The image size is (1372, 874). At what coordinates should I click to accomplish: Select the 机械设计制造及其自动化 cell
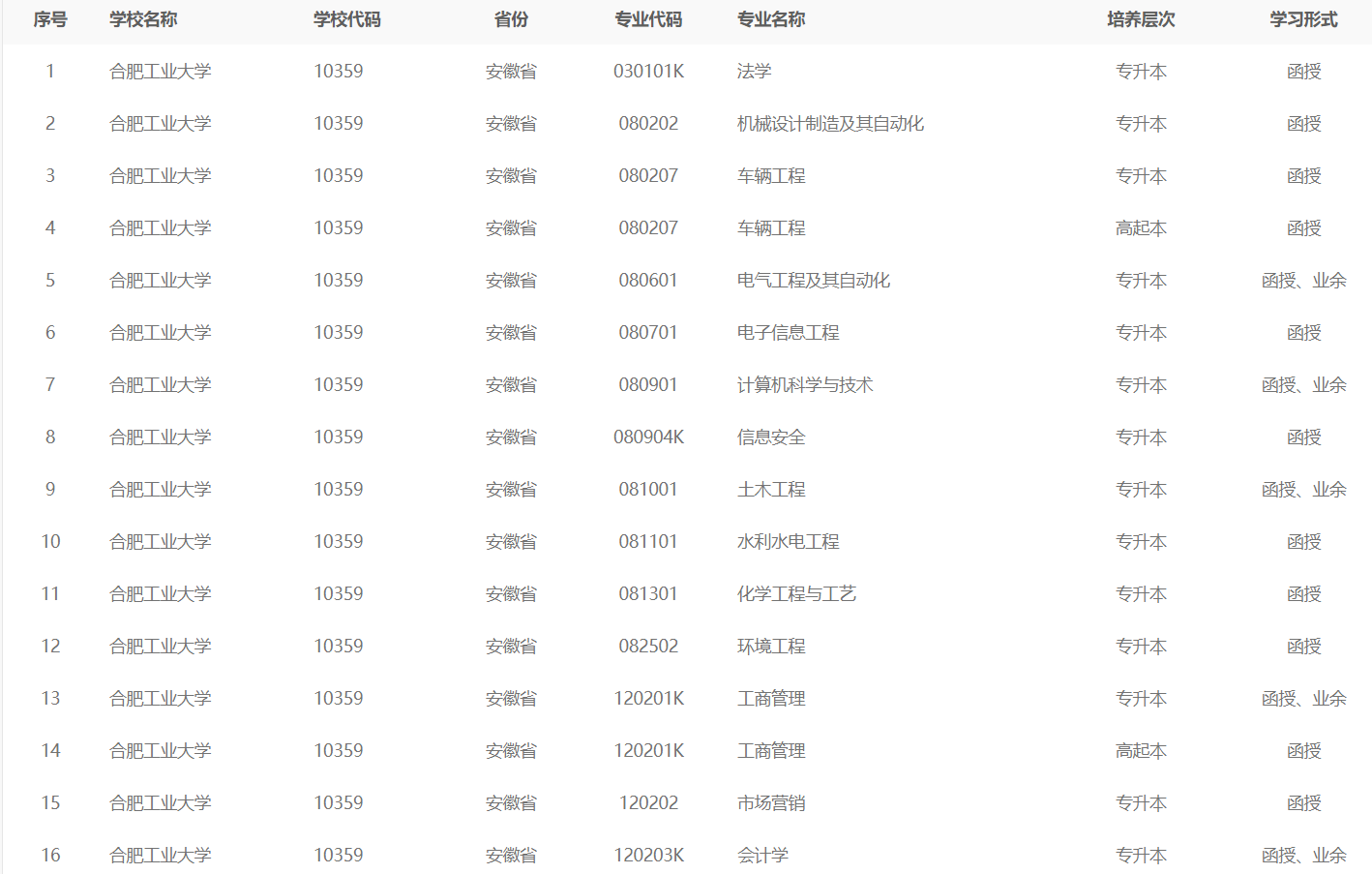tap(830, 124)
